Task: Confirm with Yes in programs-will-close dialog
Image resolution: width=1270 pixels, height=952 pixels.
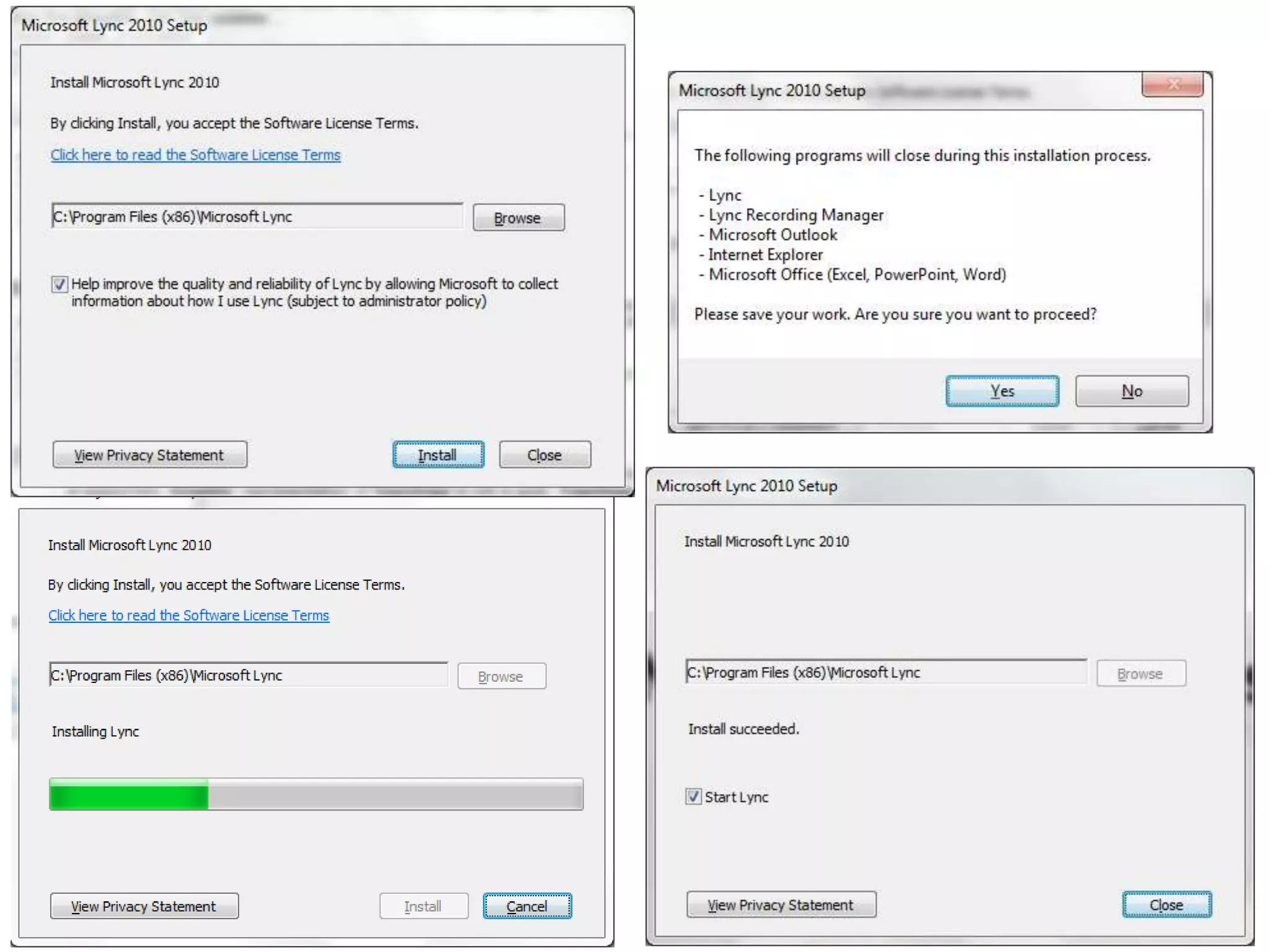Action: 1001,391
